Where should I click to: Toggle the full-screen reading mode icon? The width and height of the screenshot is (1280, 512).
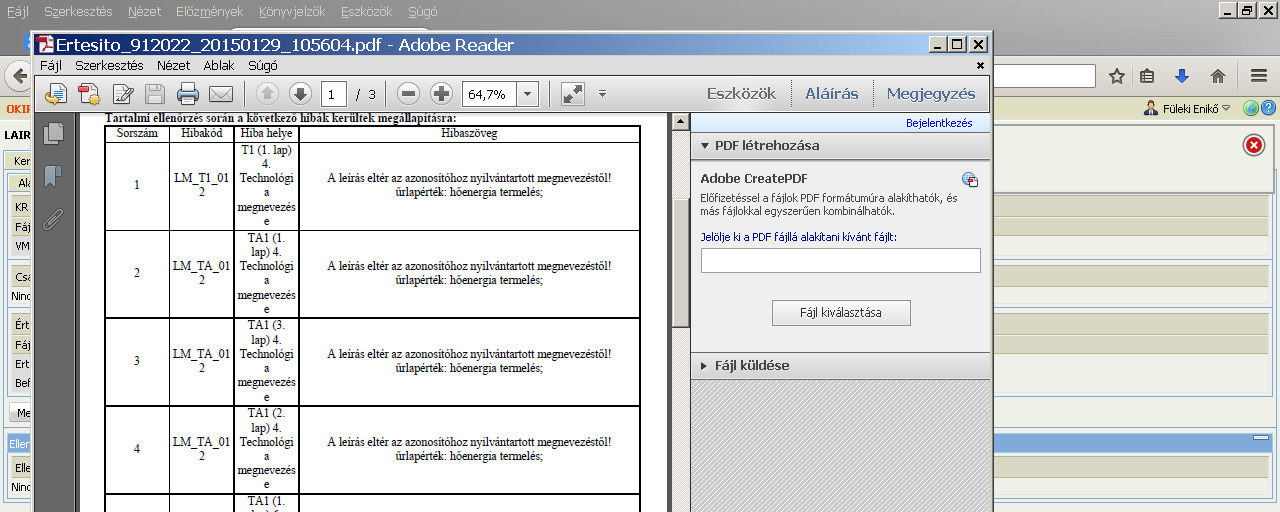pyautogui.click(x=573, y=94)
